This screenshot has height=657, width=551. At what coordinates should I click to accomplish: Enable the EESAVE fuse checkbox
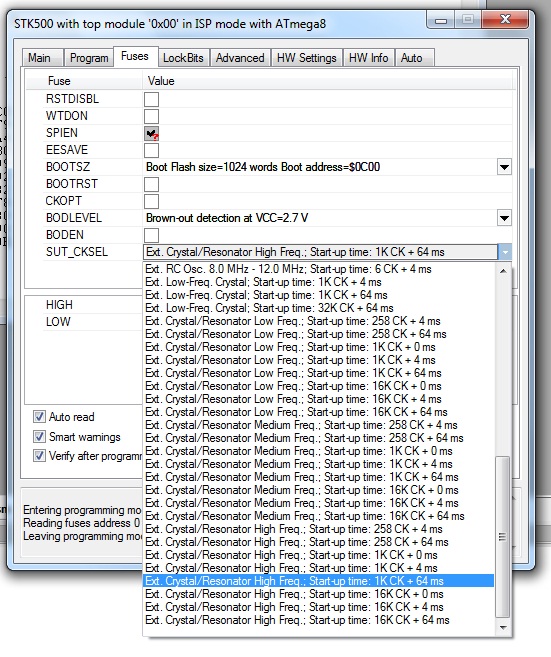(152, 150)
